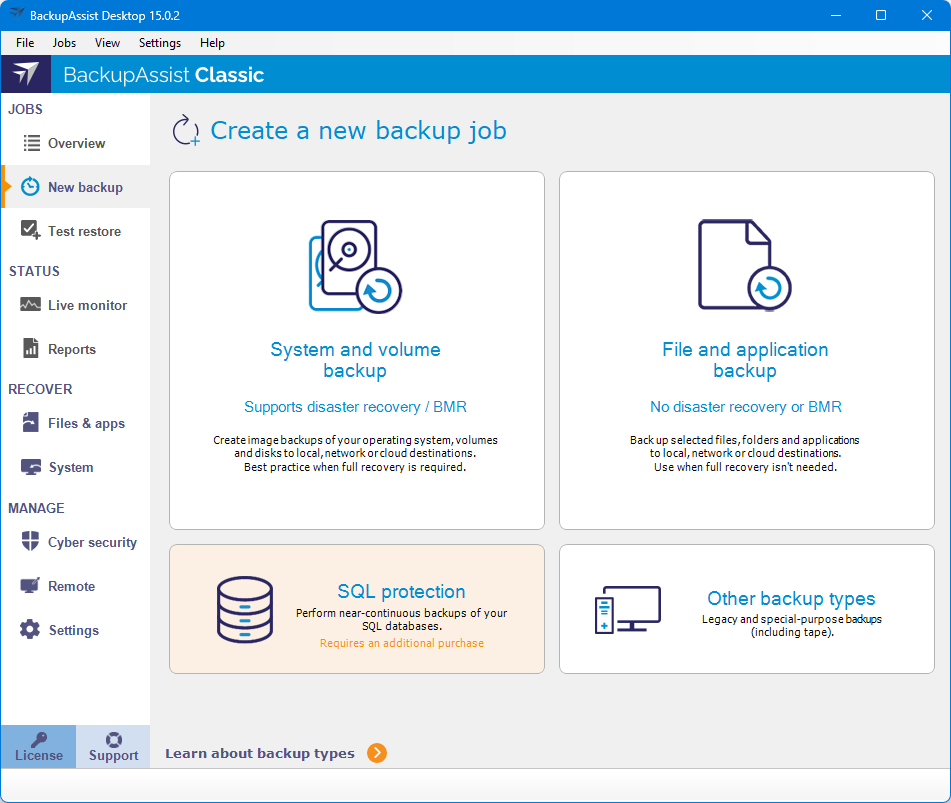This screenshot has height=803, width=951.
Task: Open the File menu
Action: click(25, 43)
